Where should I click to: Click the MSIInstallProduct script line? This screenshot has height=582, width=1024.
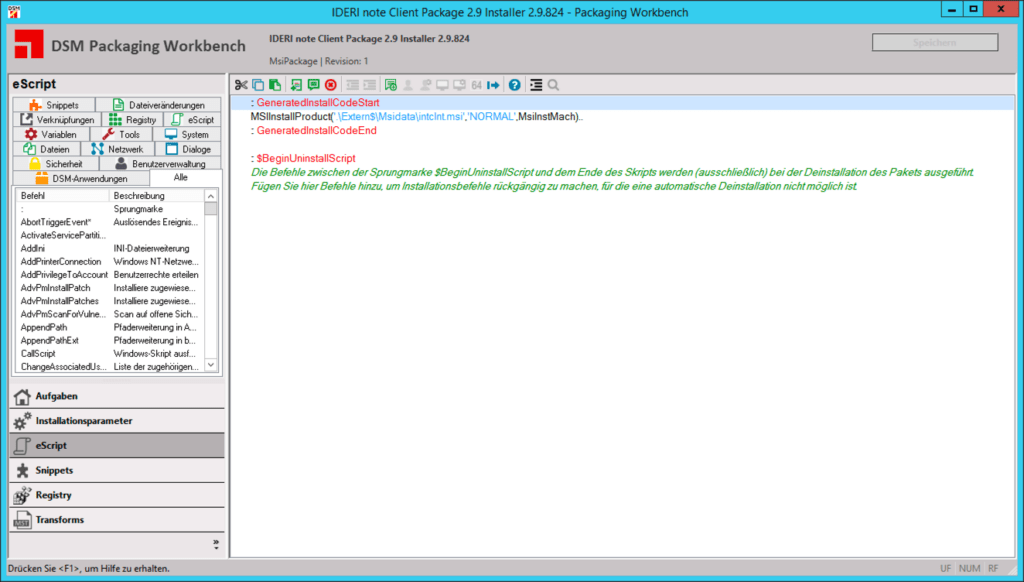(417, 117)
